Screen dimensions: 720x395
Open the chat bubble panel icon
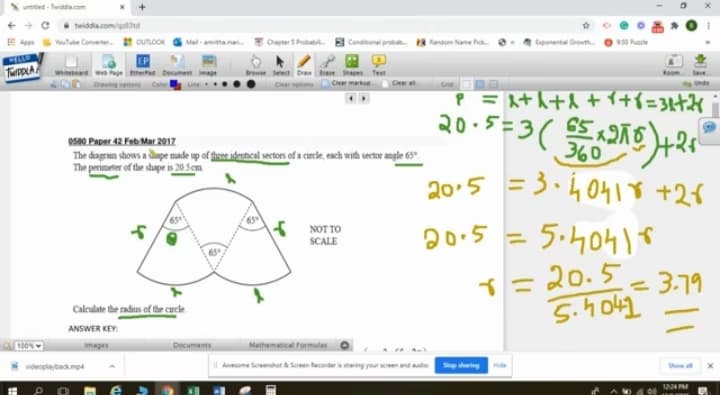point(709,128)
